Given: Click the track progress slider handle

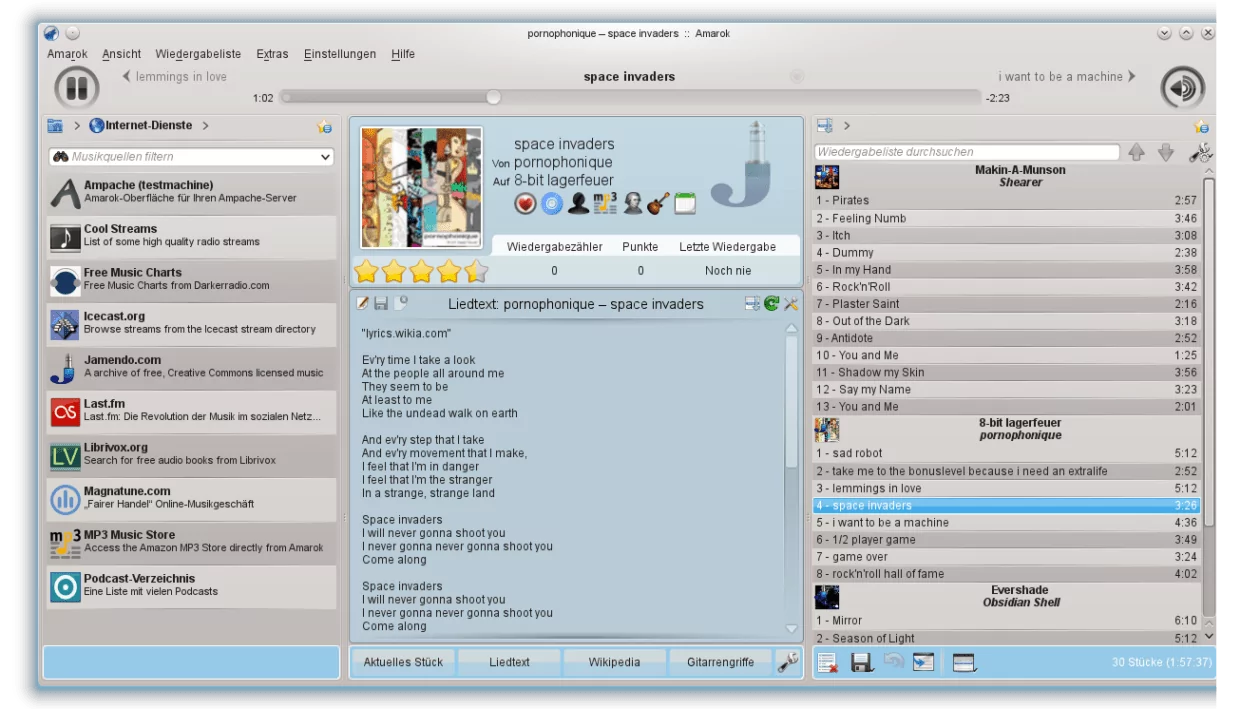Looking at the screenshot, I should click(493, 98).
